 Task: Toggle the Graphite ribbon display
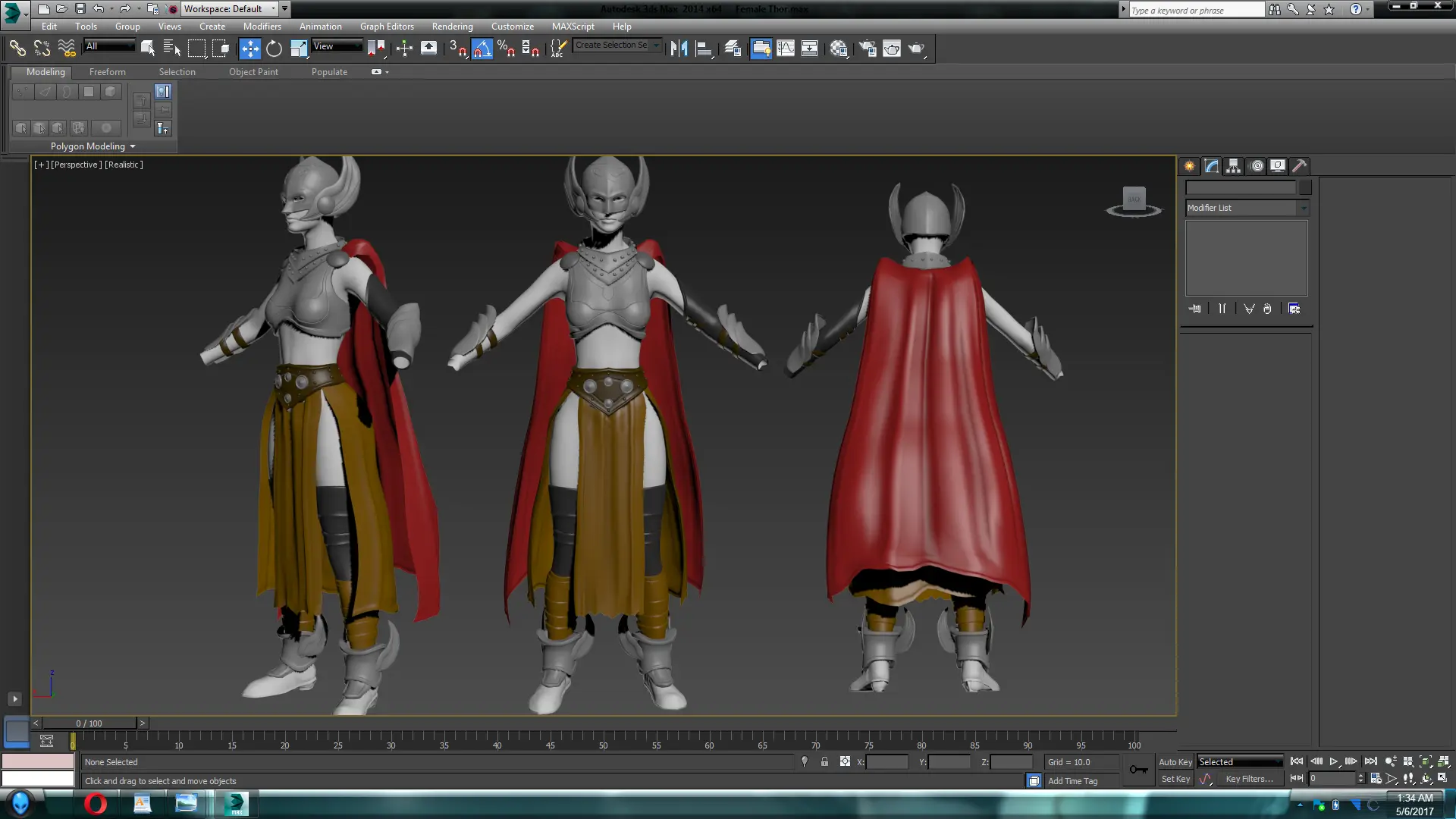(761, 49)
